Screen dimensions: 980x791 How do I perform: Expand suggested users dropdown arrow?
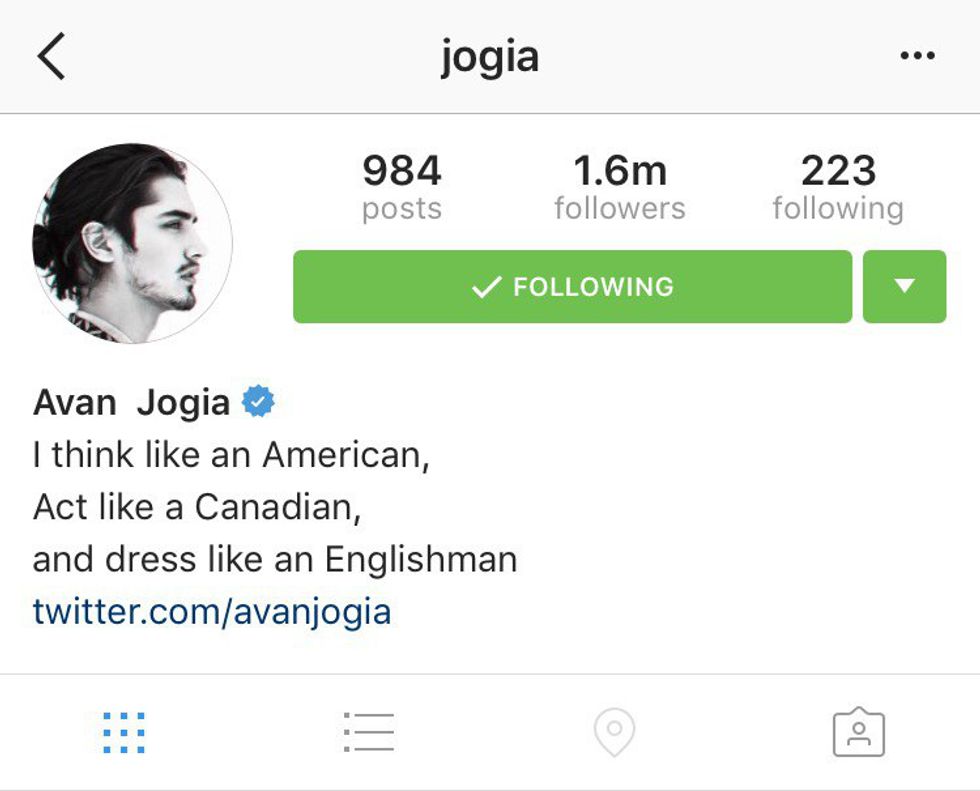(x=904, y=287)
